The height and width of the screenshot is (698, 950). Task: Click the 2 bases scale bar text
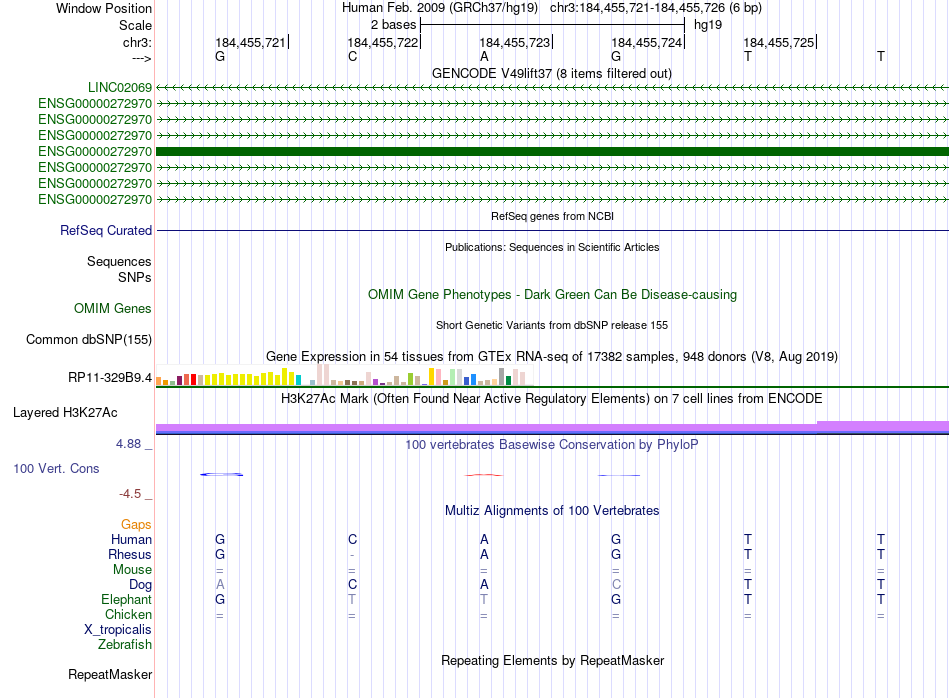click(x=394, y=25)
